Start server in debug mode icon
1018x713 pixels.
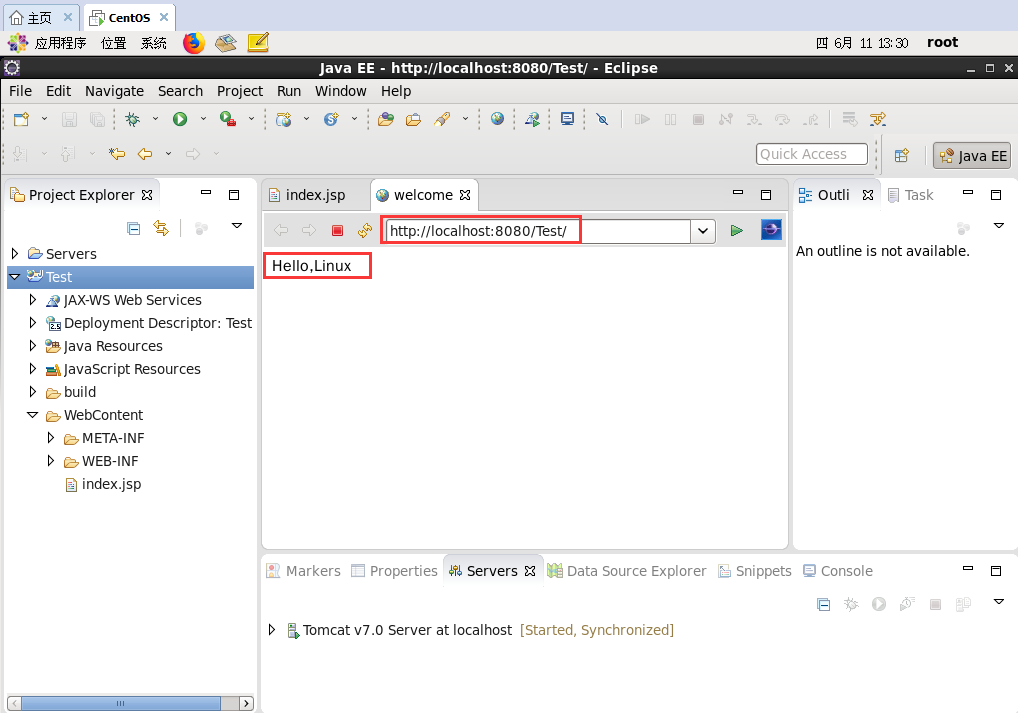click(x=851, y=605)
